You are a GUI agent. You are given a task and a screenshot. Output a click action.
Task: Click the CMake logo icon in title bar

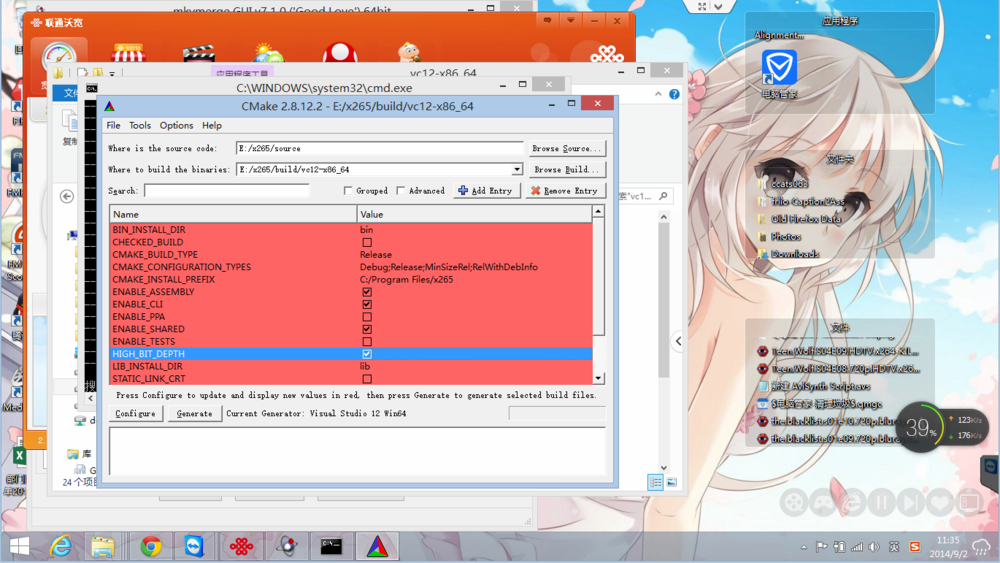click(109, 106)
